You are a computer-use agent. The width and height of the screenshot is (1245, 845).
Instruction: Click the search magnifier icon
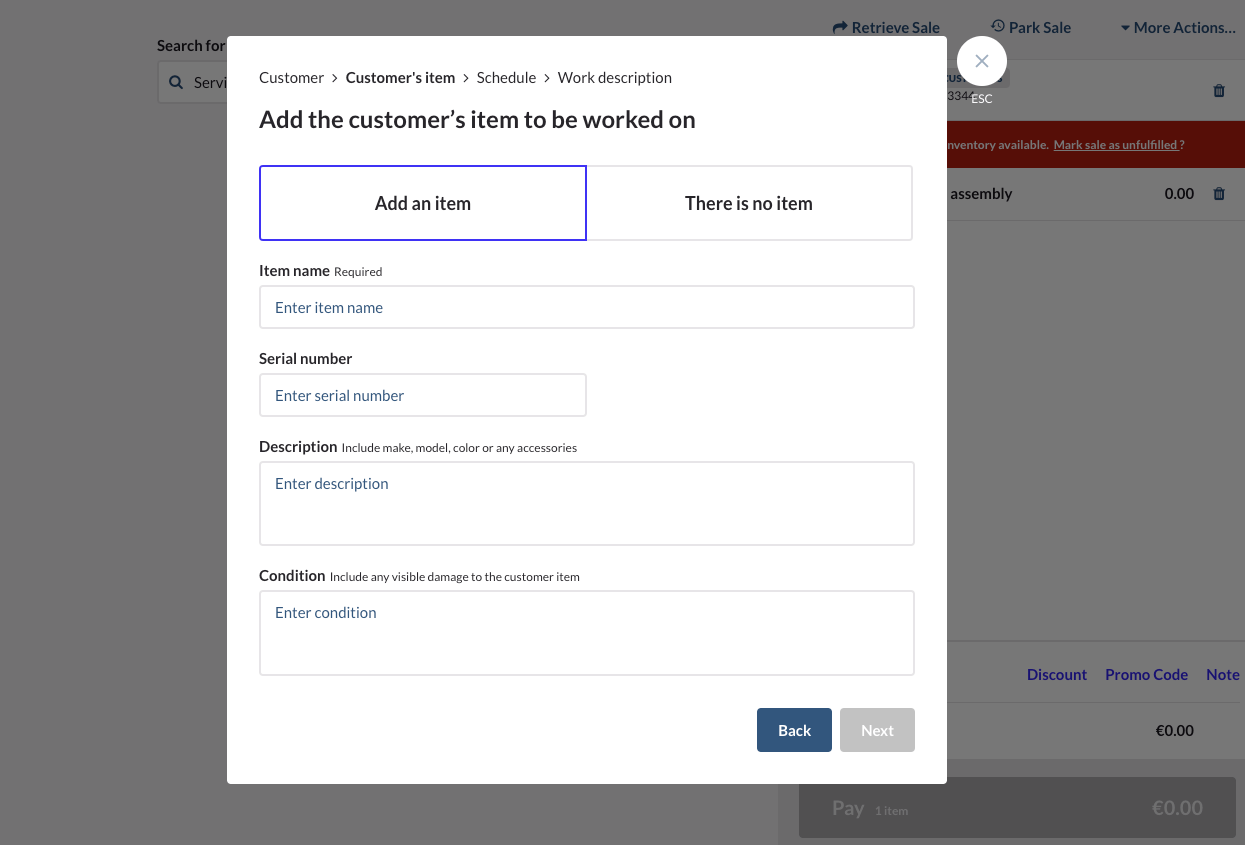point(177,82)
